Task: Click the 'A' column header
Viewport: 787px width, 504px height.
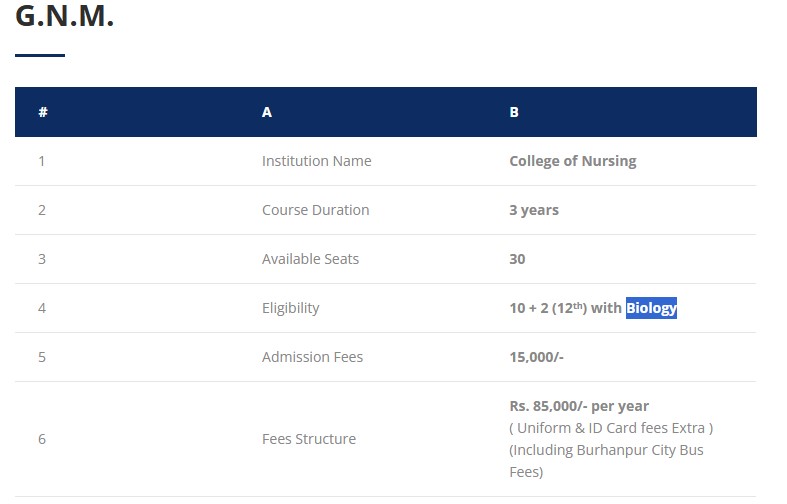Action: tap(267, 112)
